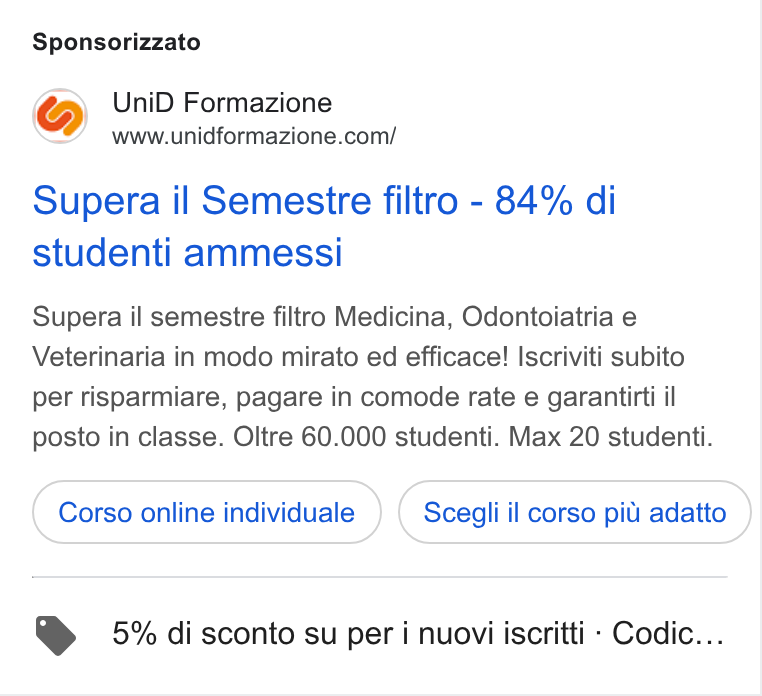Click the gray price tag icon
This screenshot has height=696, width=762.
click(x=56, y=635)
